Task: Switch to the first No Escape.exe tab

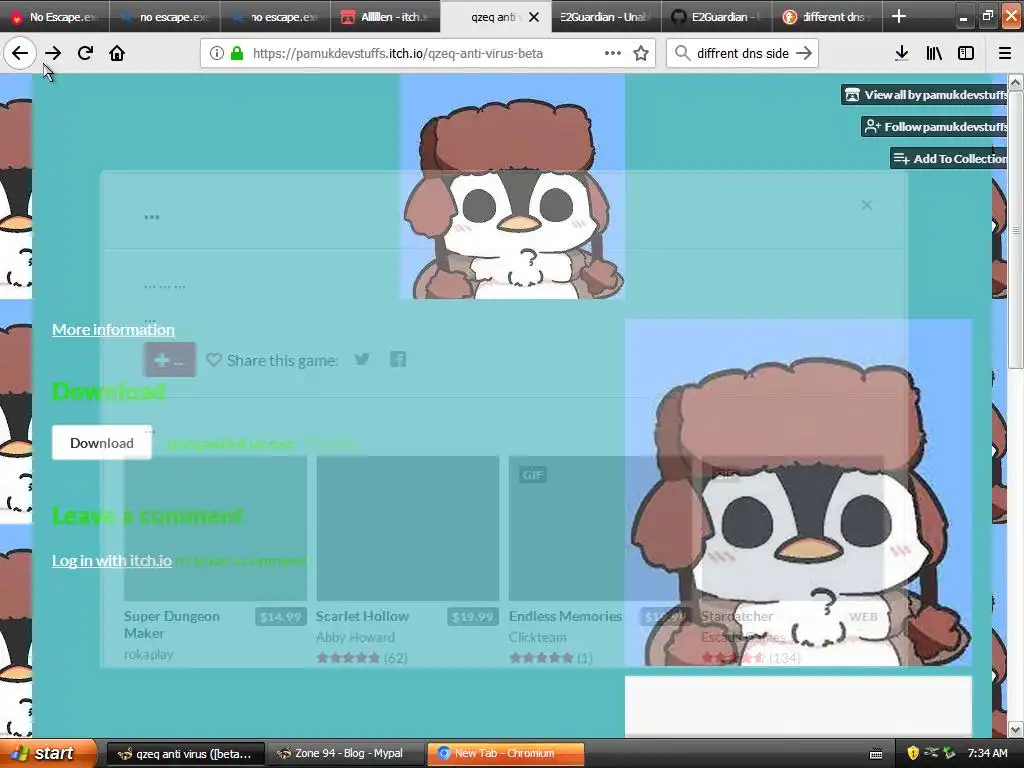Action: (55, 16)
